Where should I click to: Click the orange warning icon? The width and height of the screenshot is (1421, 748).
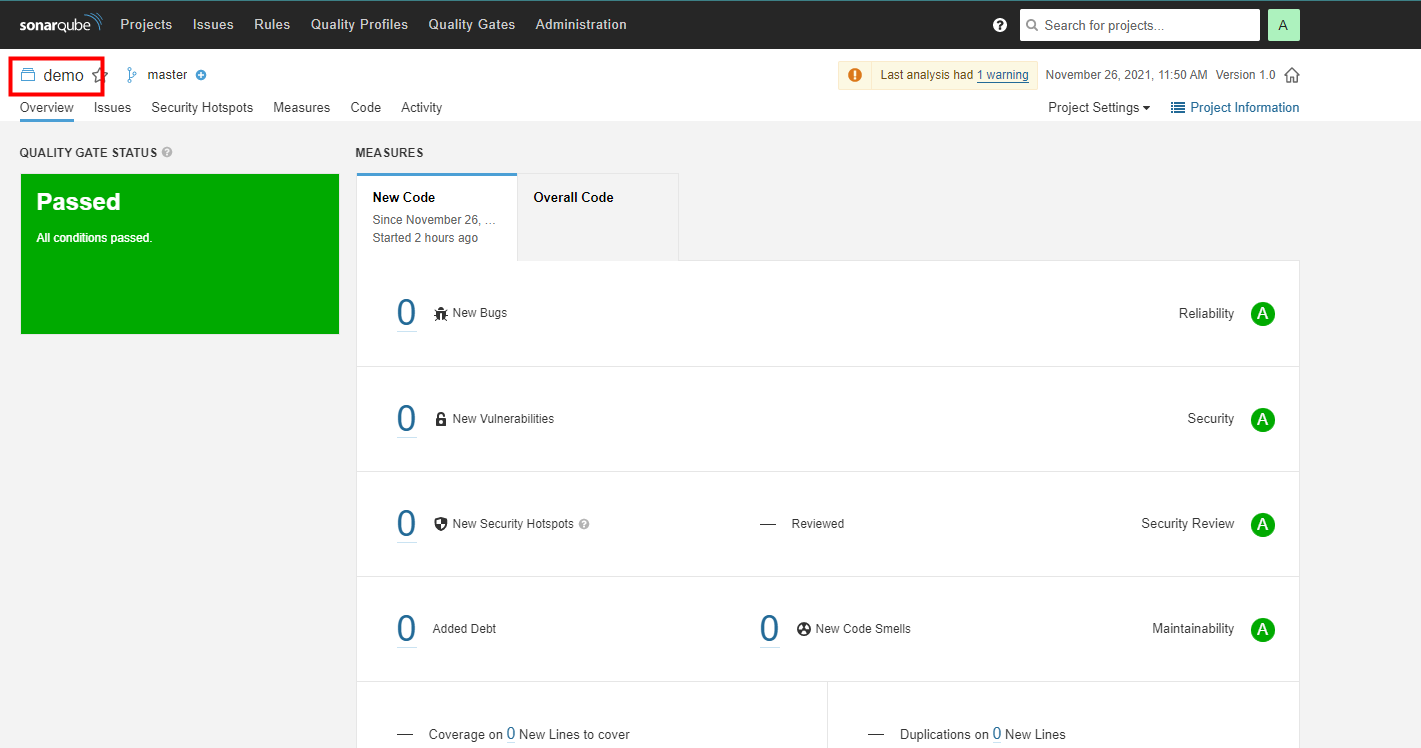pyautogui.click(x=855, y=75)
